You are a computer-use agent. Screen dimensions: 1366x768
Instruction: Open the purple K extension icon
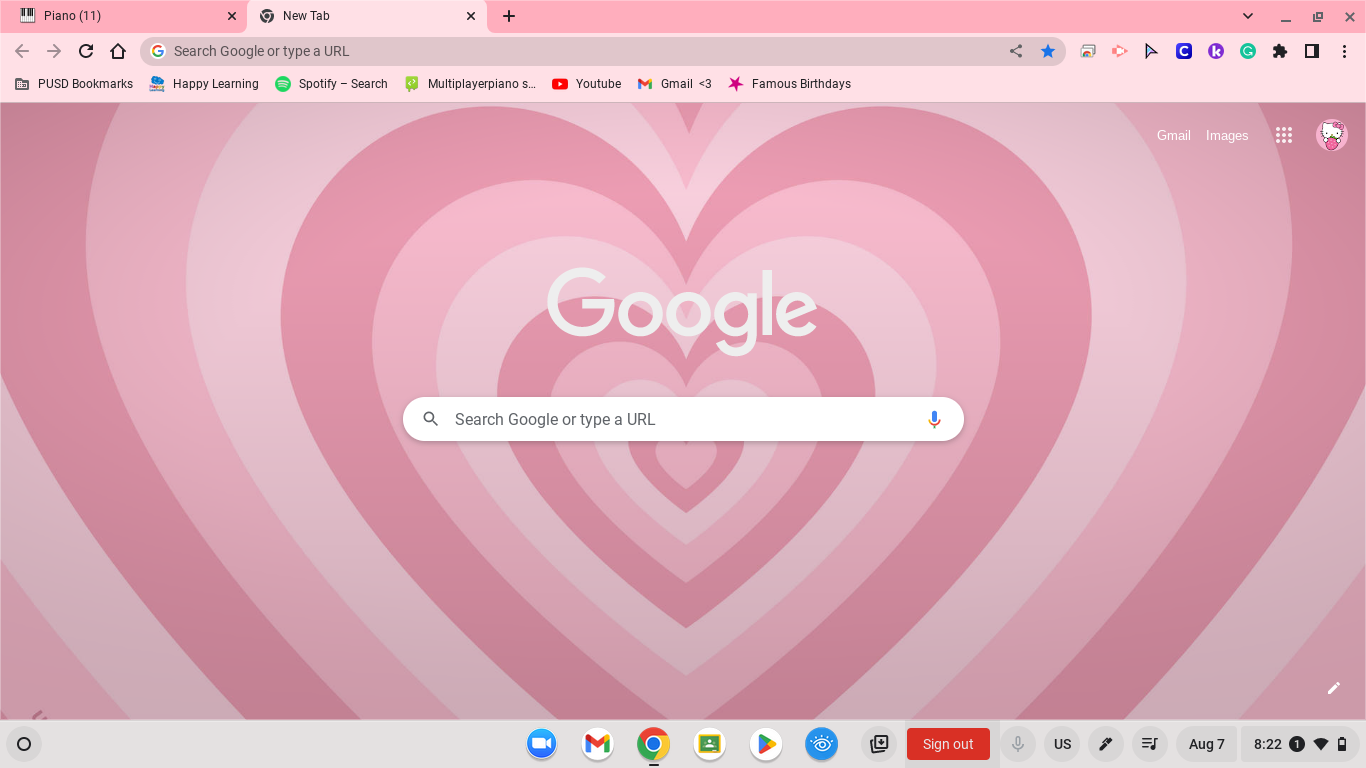click(x=1216, y=51)
